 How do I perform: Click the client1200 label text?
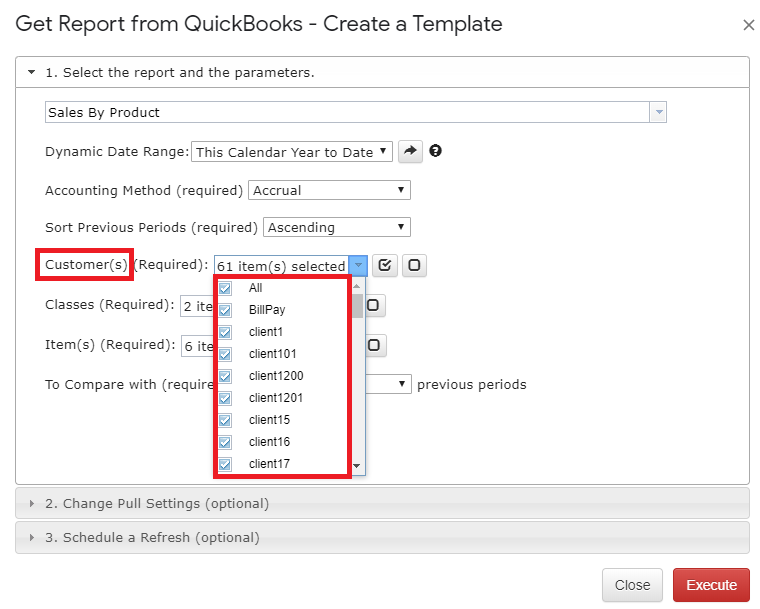point(276,376)
